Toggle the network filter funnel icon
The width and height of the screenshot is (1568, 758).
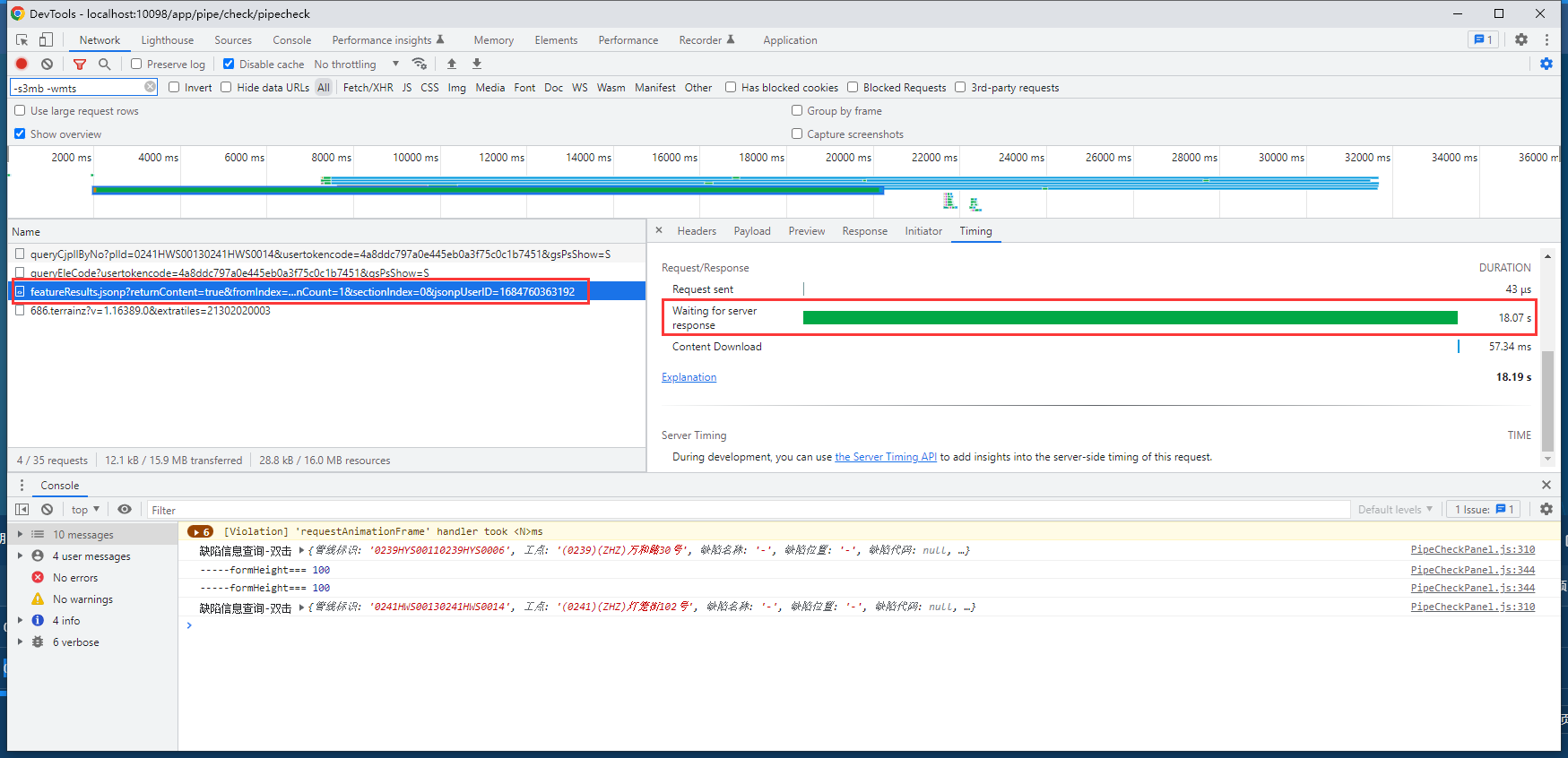point(80,64)
